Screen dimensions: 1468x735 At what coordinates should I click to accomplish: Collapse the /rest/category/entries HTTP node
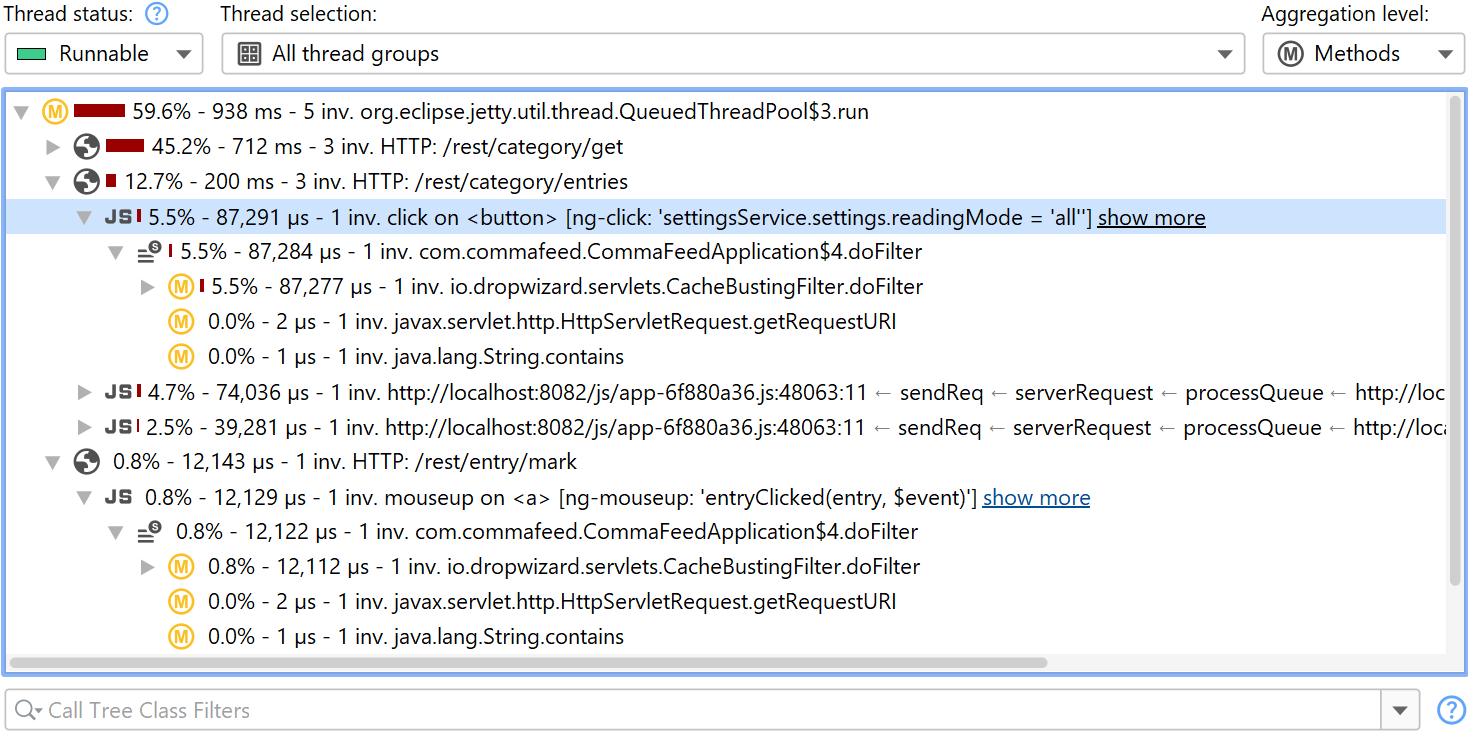coord(53,182)
